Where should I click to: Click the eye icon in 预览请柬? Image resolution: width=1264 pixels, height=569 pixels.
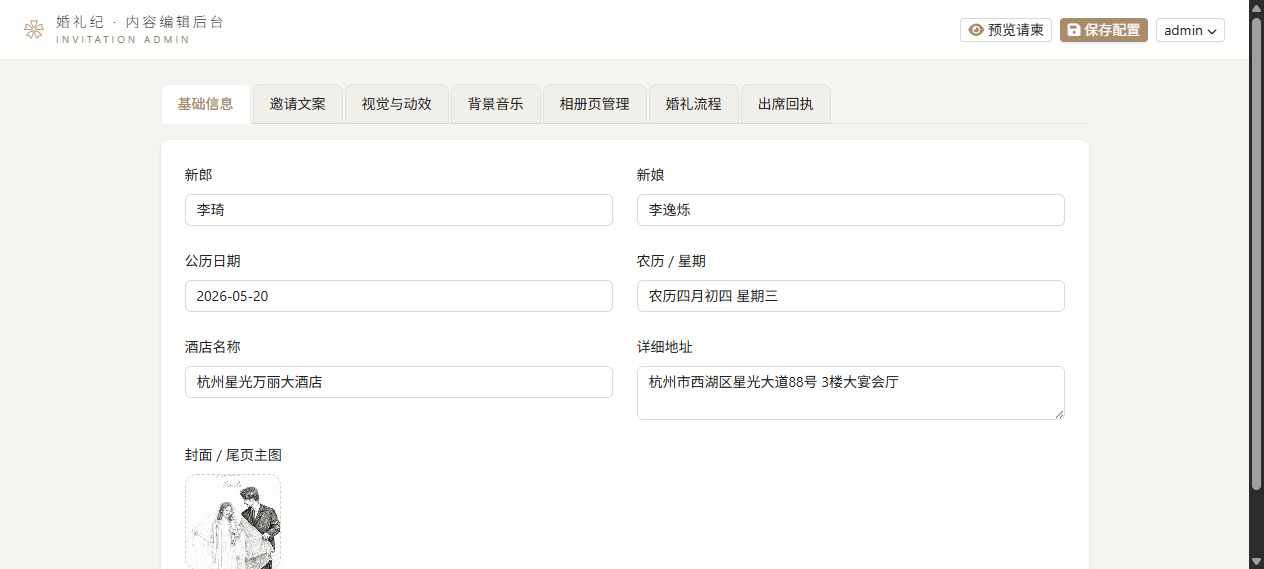976,30
